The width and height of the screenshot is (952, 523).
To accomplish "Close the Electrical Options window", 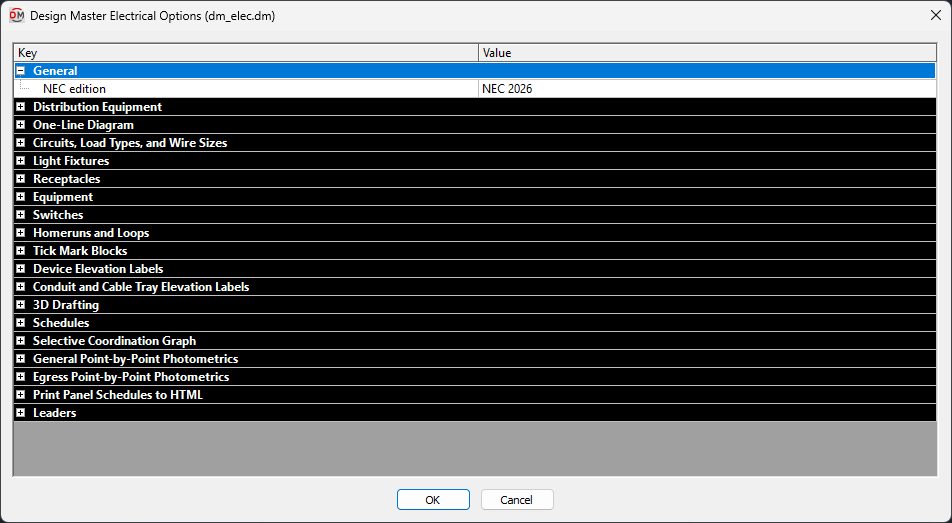I will point(936,16).
